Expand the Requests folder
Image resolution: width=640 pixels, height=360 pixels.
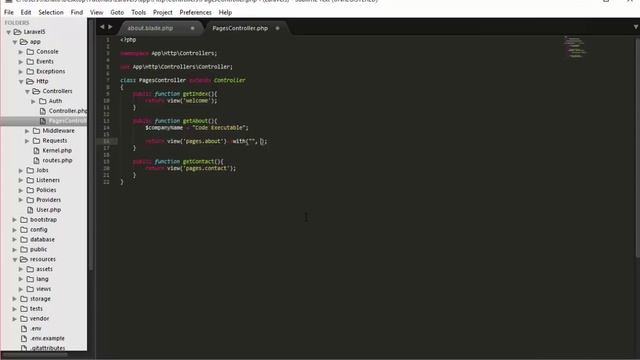[x=27, y=140]
